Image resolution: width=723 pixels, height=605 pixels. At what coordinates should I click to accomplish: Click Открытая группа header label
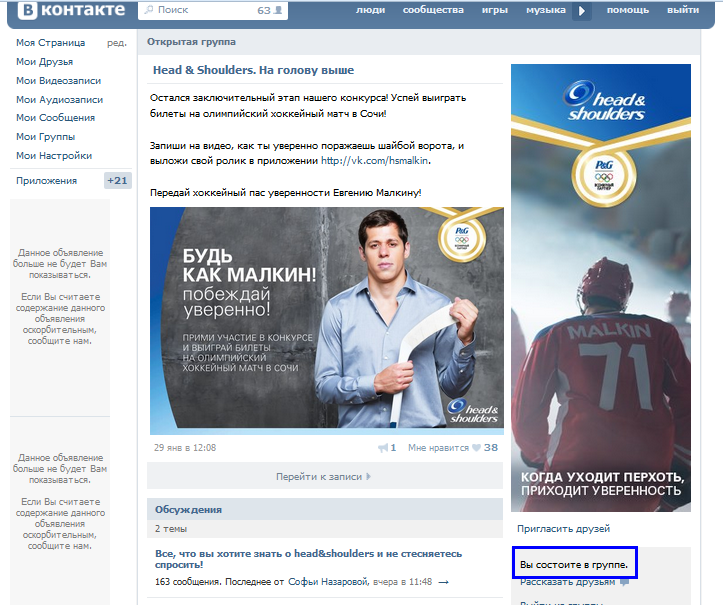pyautogui.click(x=191, y=42)
